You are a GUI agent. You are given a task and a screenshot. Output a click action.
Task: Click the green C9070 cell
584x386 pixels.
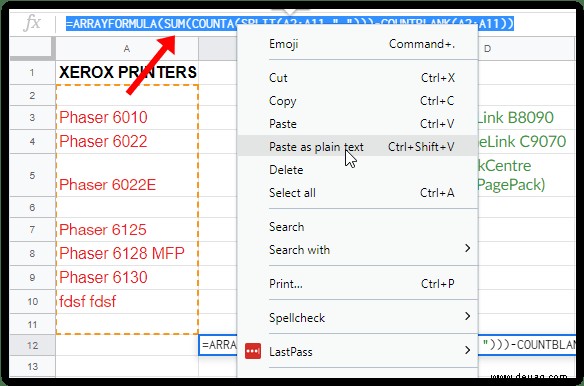coord(526,142)
